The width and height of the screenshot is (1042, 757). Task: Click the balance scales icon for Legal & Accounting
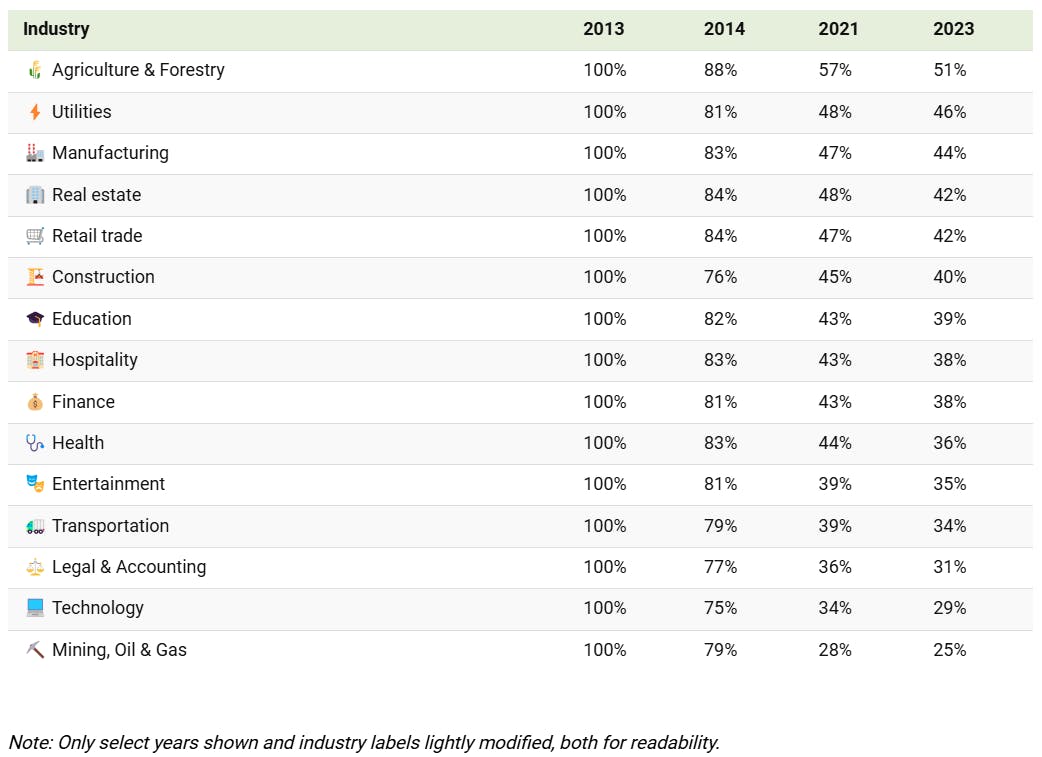tap(35, 567)
